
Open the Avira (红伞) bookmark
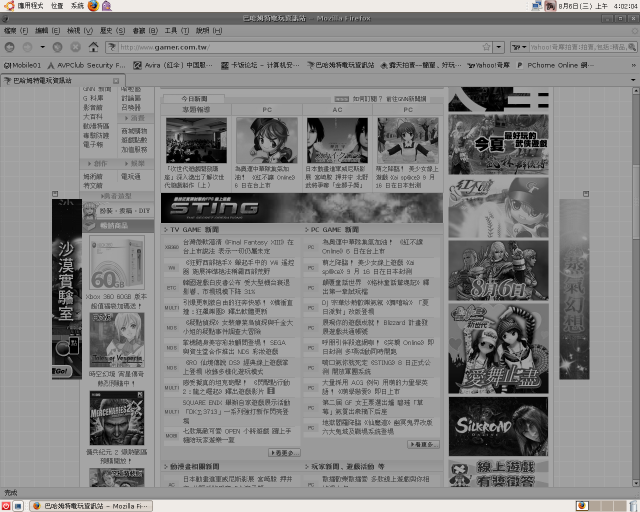pos(173,65)
